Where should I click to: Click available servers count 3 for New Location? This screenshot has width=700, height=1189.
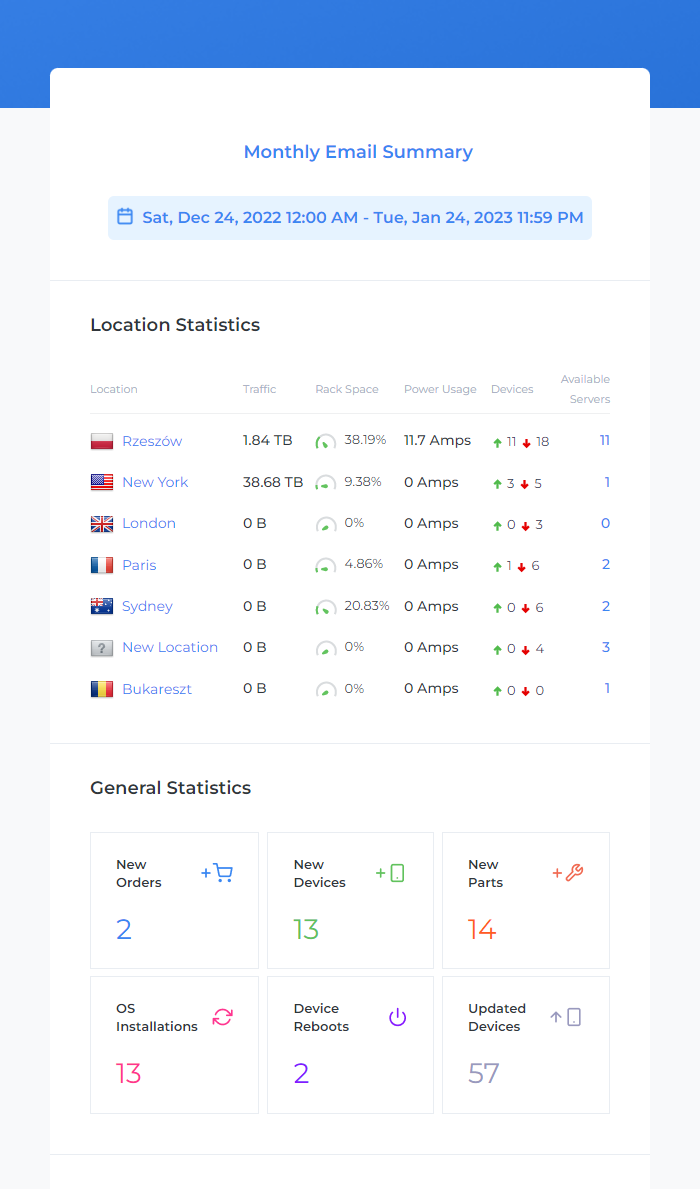pyautogui.click(x=605, y=647)
